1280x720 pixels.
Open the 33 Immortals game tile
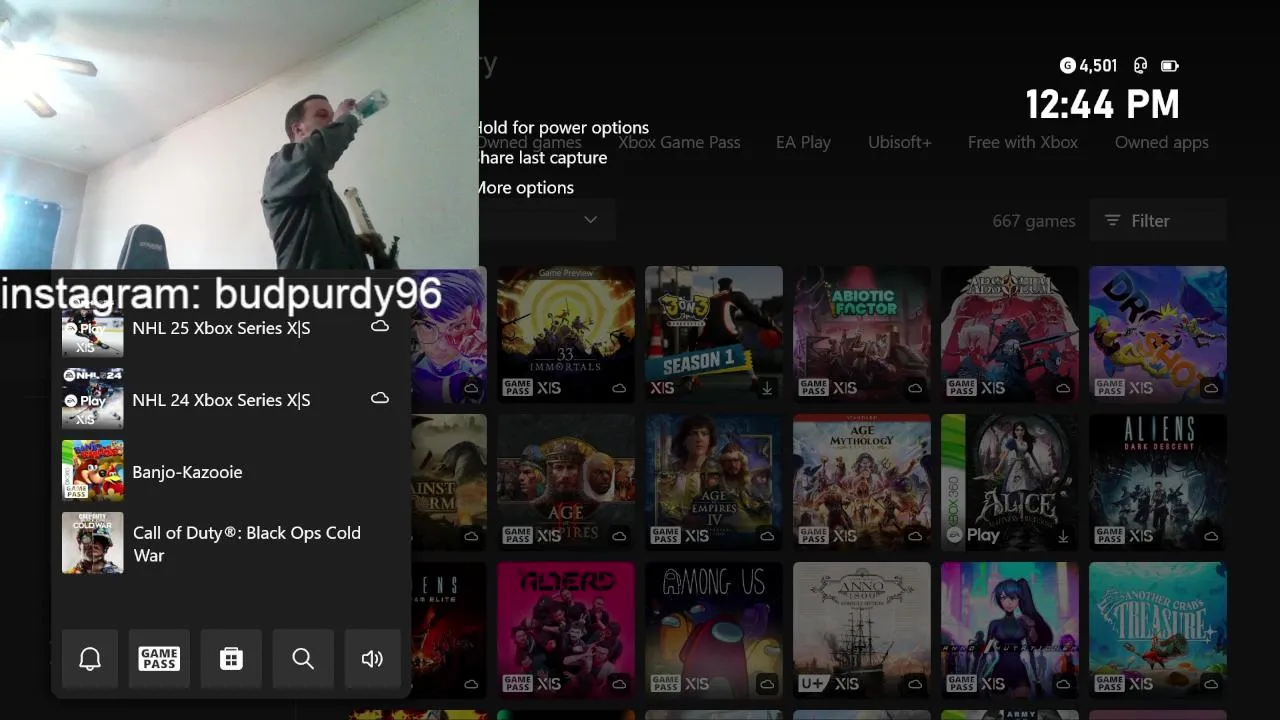pos(566,334)
